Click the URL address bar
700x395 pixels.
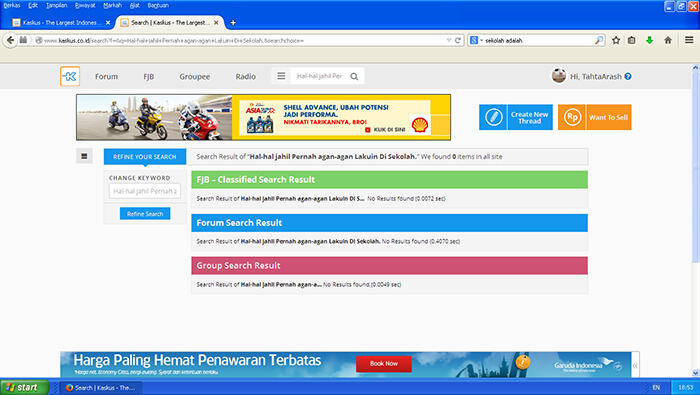tap(241, 40)
